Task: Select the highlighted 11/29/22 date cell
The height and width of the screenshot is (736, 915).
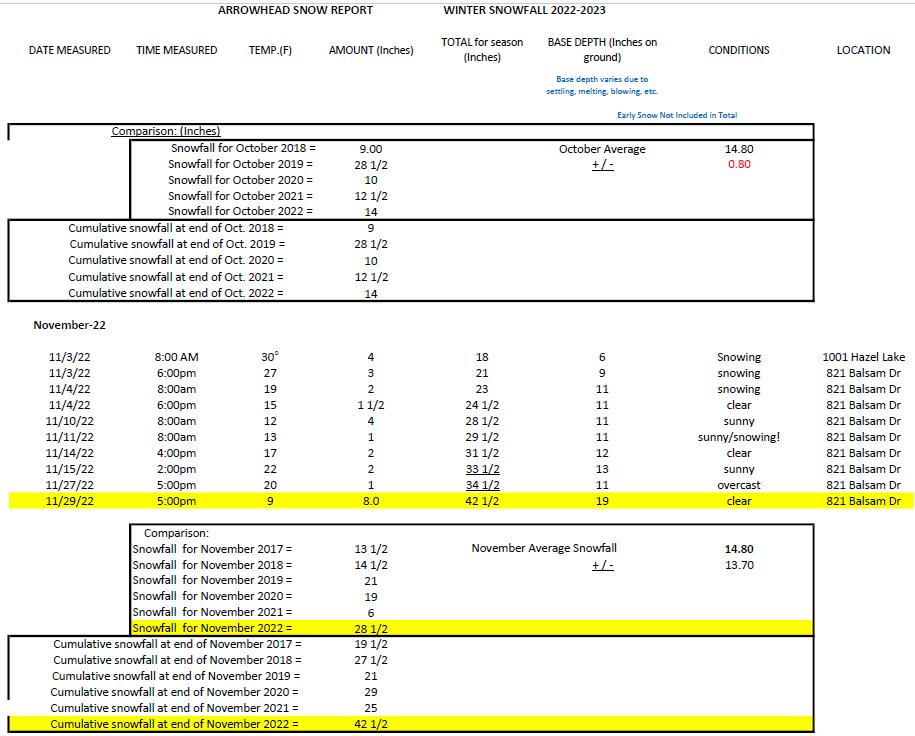Action: point(69,501)
